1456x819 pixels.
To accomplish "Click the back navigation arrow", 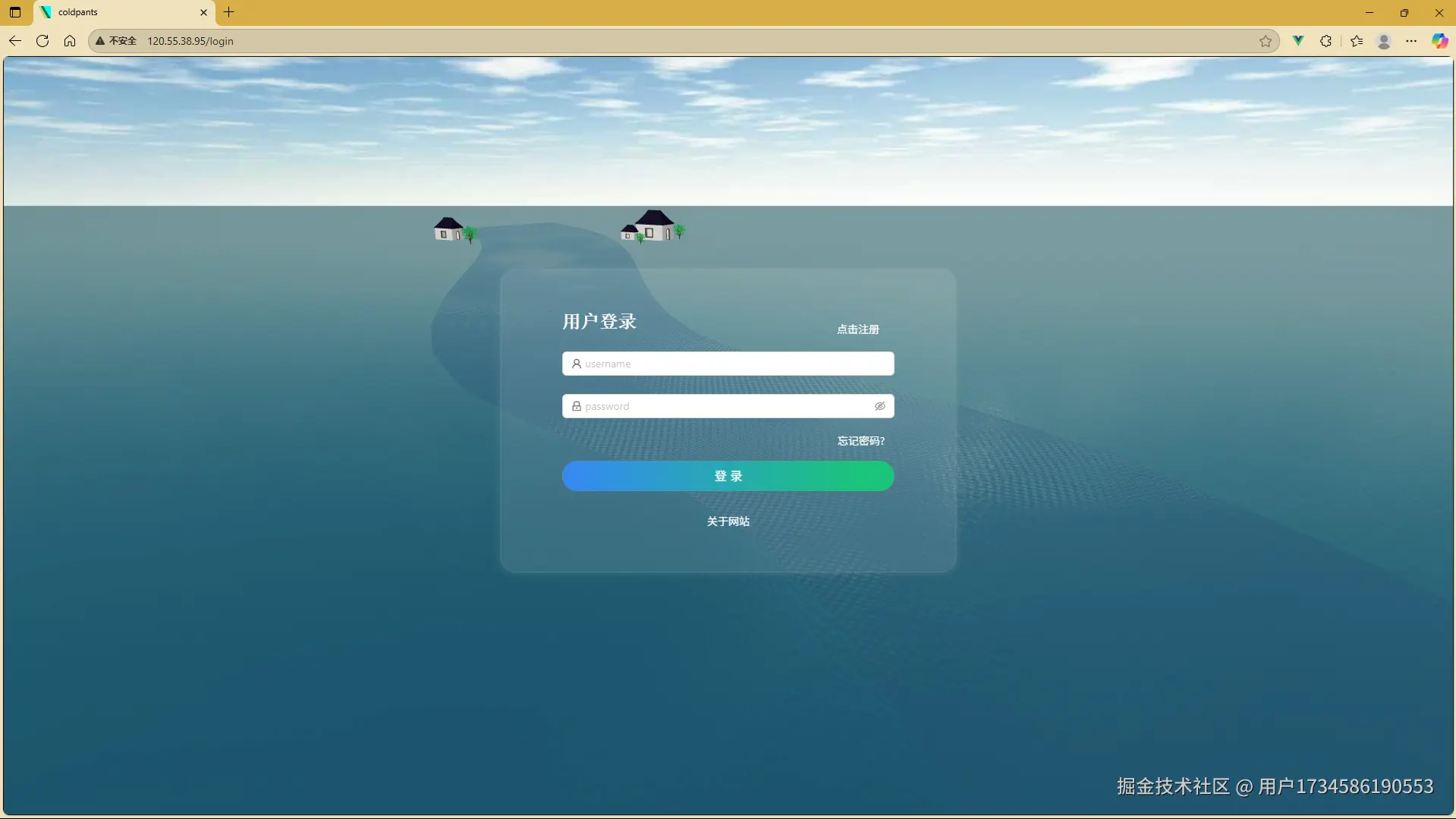I will click(15, 41).
